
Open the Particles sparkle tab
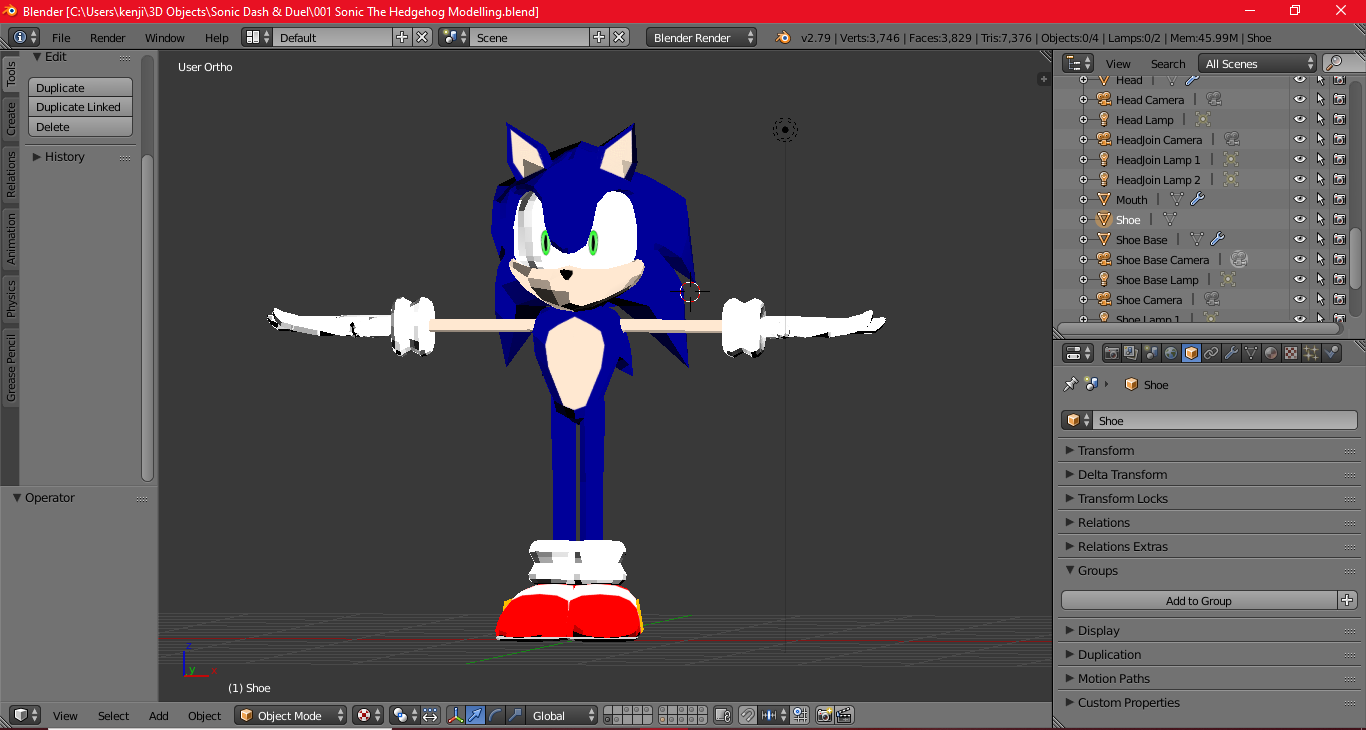point(1311,353)
